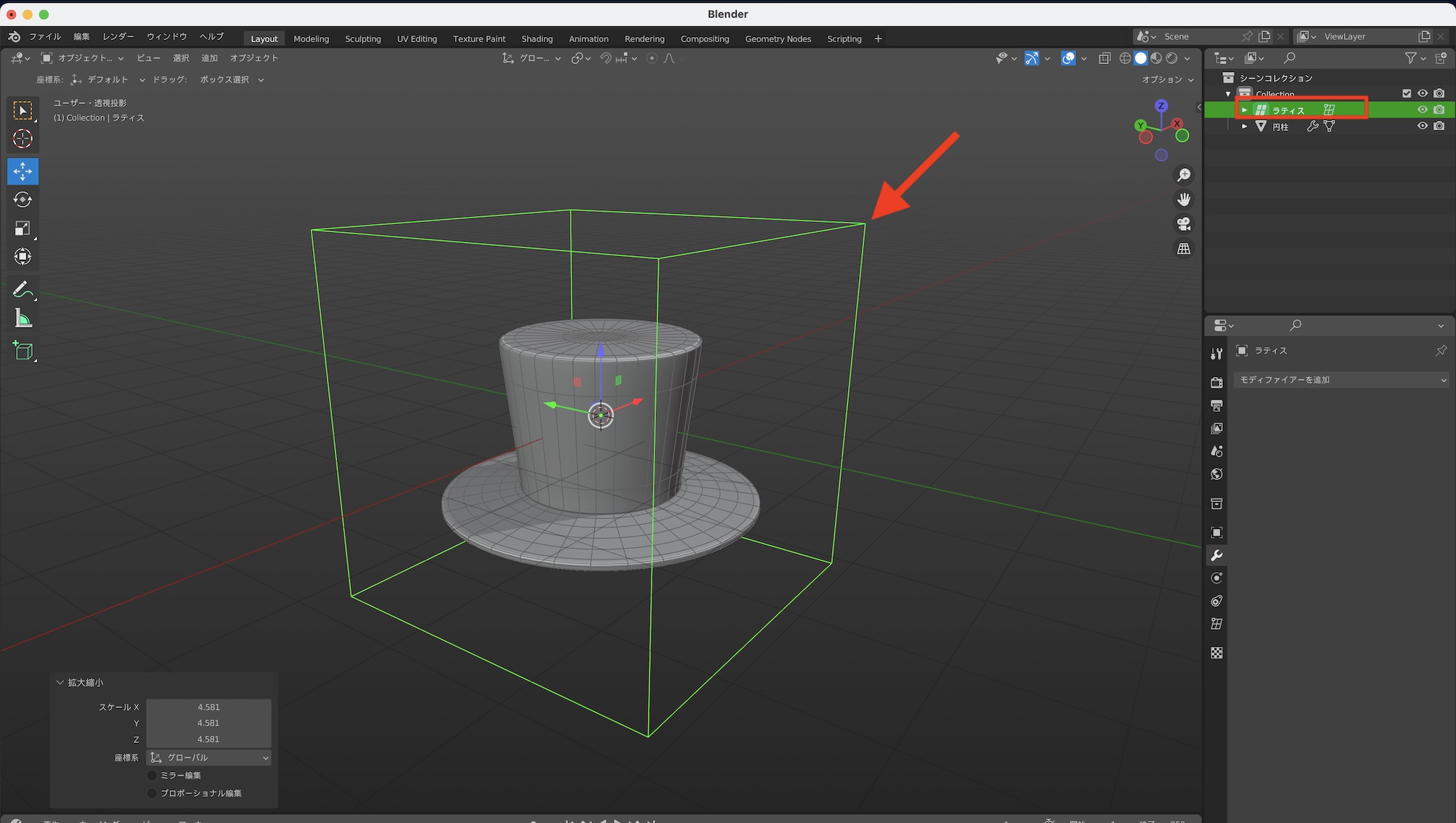Choose the Scale tool
The image size is (1456, 823).
[23, 228]
